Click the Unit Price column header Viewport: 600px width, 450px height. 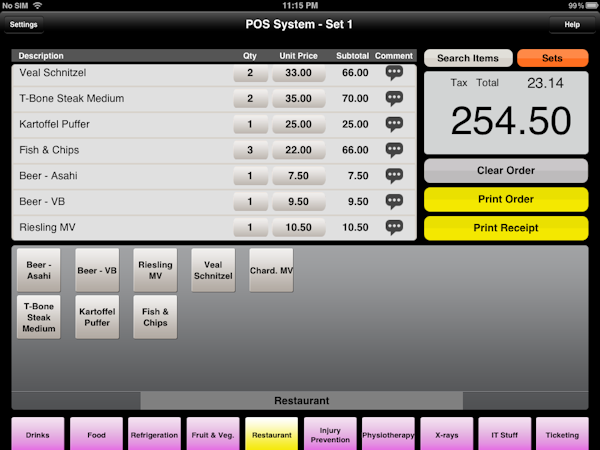coord(298,56)
